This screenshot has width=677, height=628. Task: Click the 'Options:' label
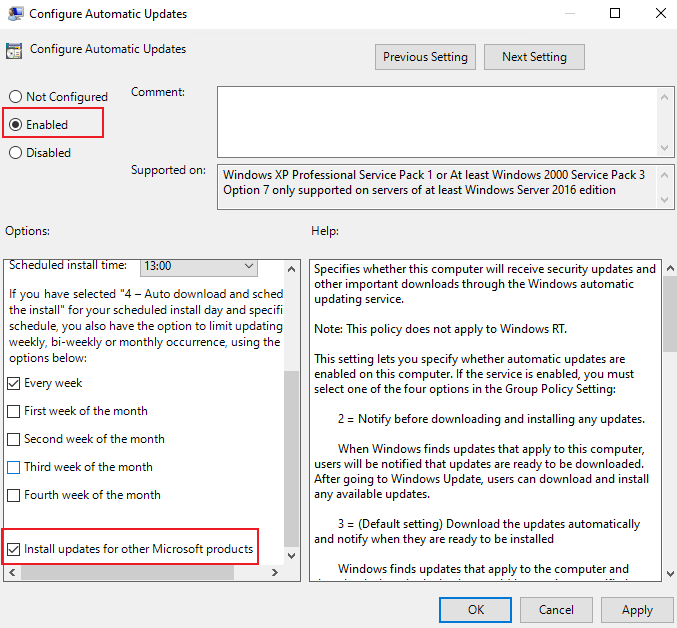[27, 231]
